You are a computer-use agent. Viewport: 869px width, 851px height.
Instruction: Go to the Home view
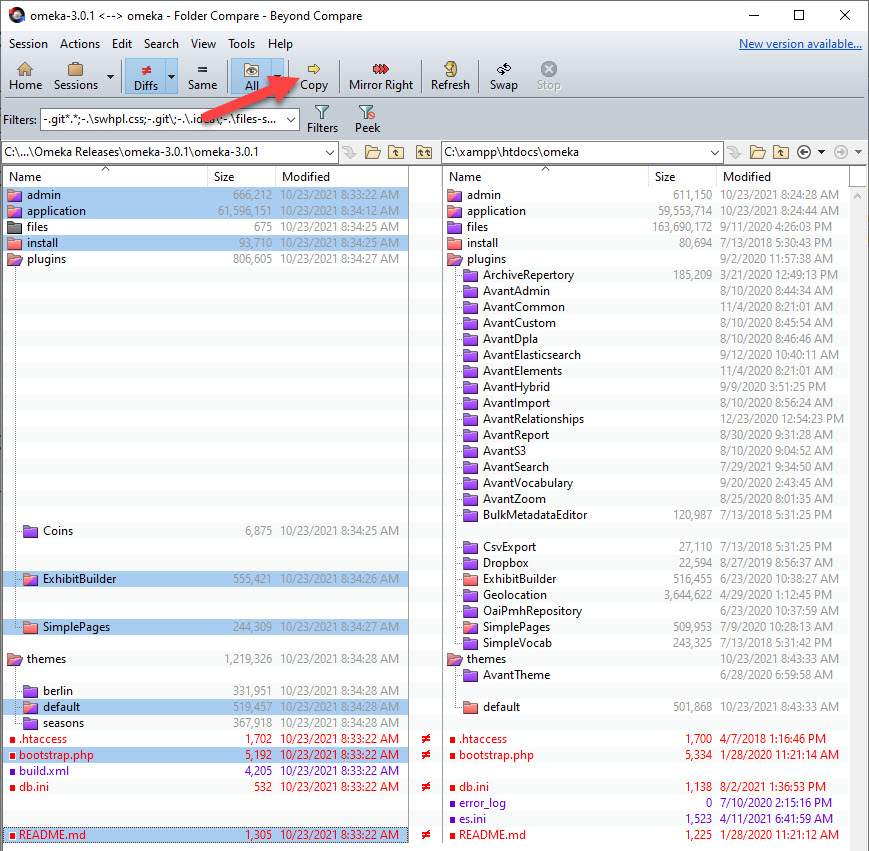(x=25, y=76)
